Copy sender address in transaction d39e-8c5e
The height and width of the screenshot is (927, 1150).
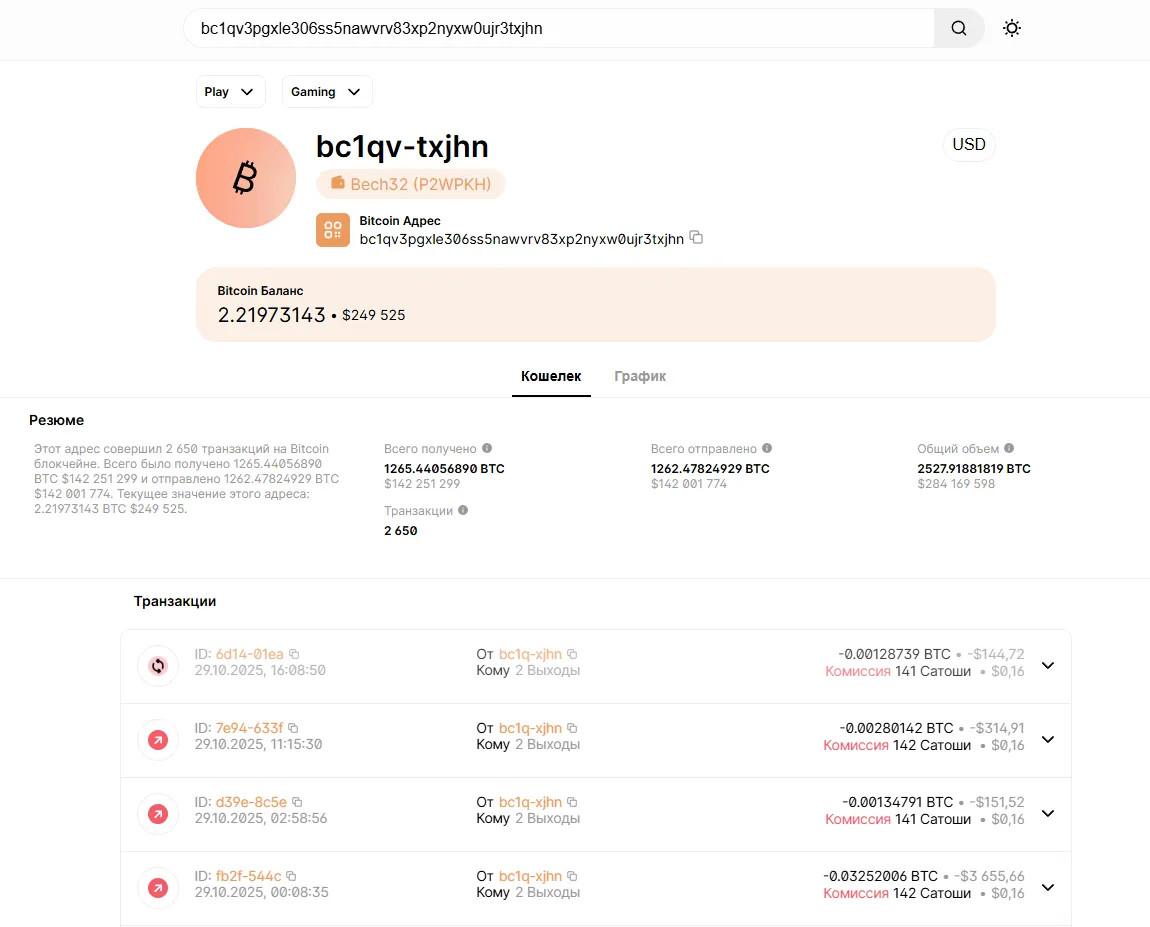[573, 802]
